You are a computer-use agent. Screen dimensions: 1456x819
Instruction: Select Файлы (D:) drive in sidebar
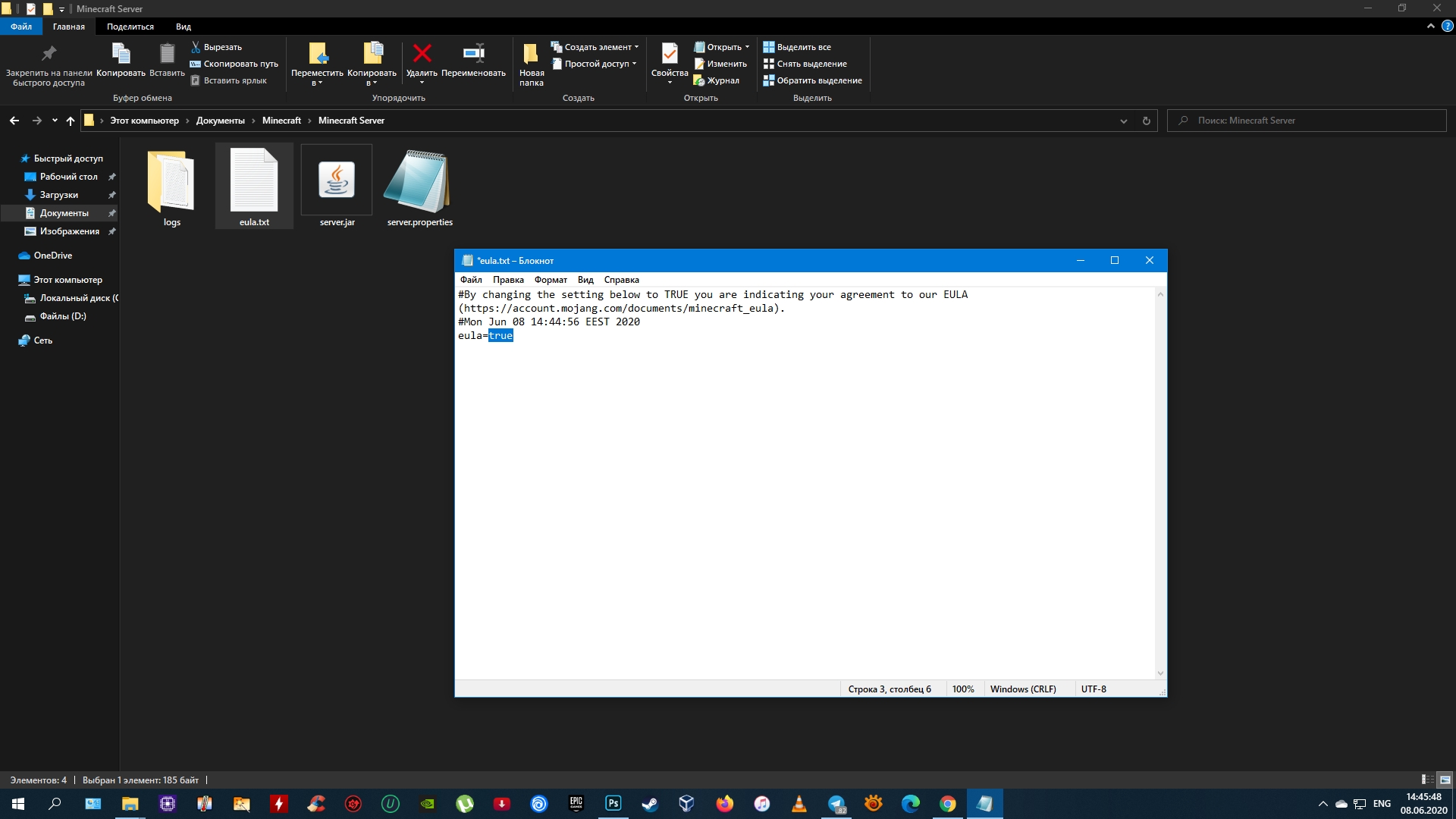coord(63,316)
